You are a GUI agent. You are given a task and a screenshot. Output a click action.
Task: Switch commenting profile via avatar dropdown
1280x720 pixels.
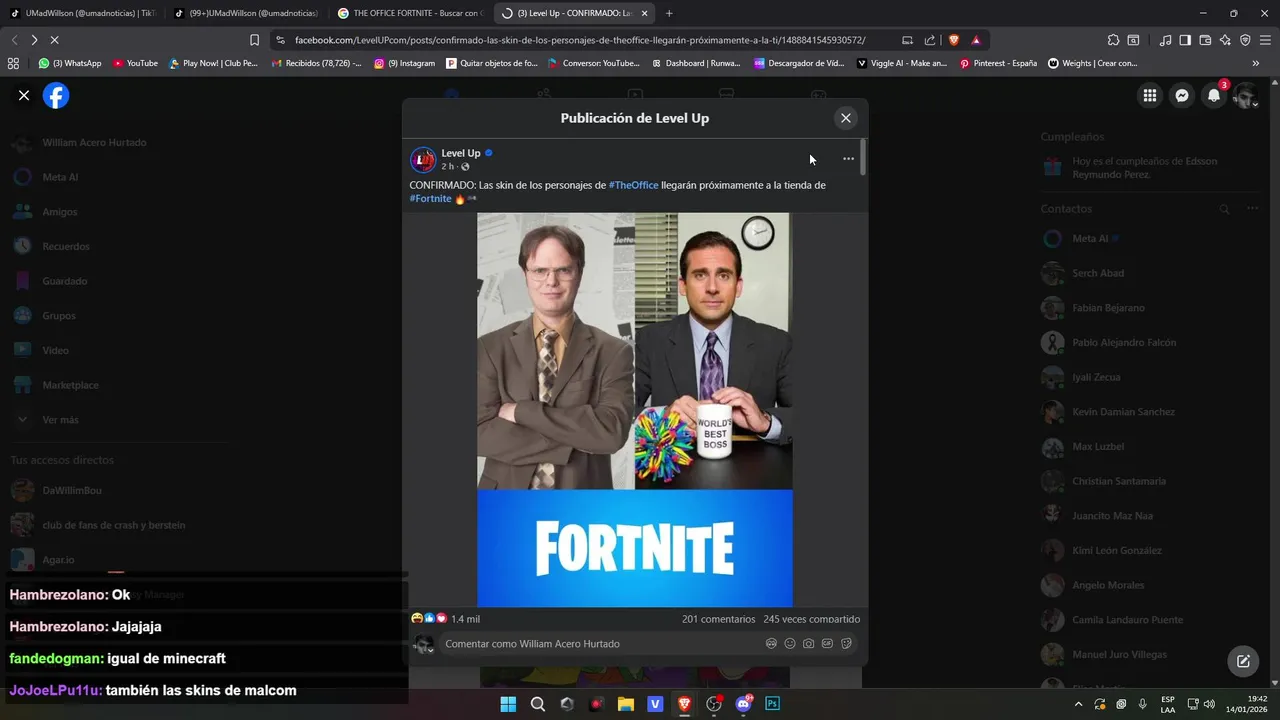(x=424, y=645)
